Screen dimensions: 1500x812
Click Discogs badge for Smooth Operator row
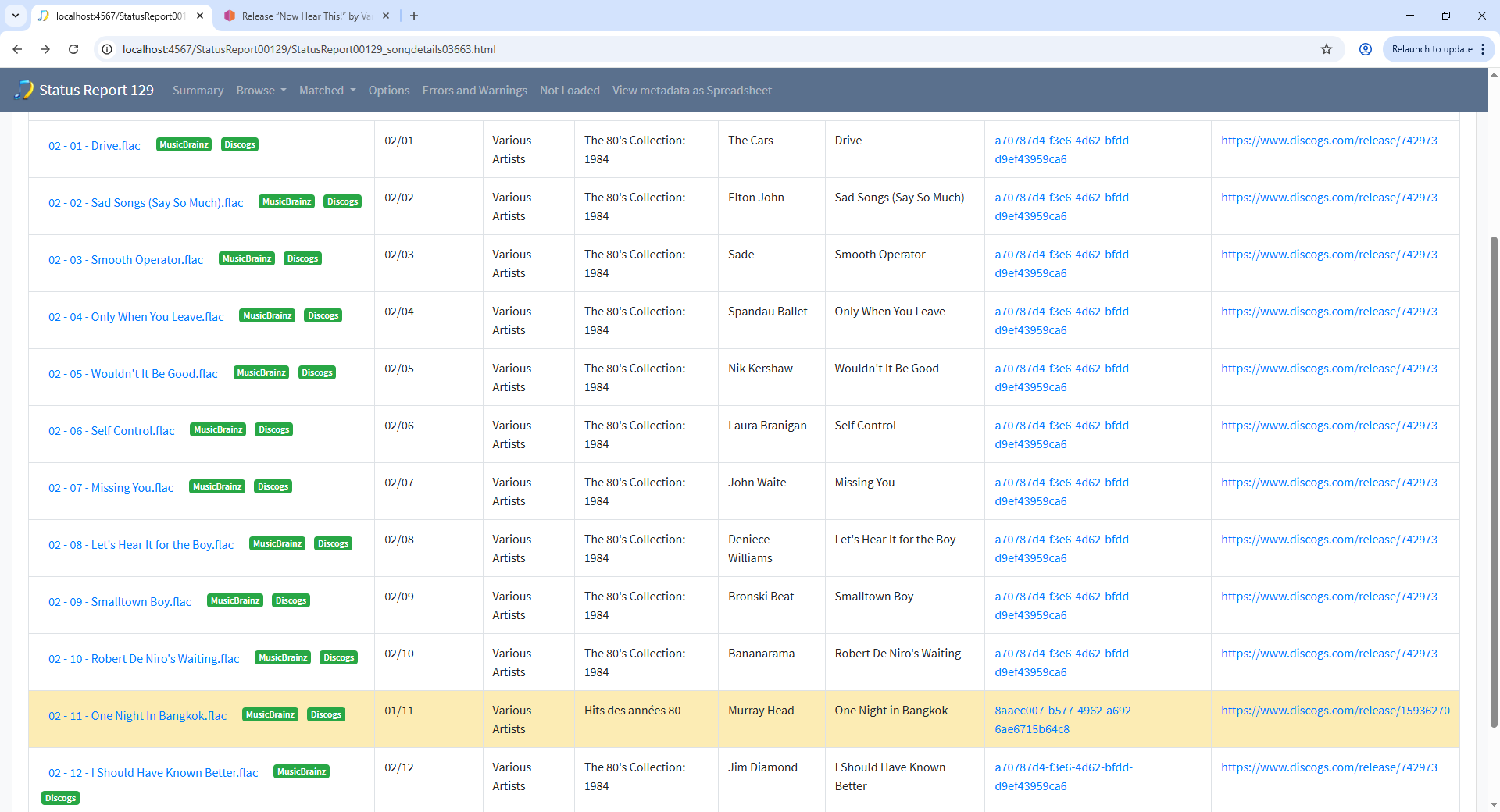tap(303, 258)
